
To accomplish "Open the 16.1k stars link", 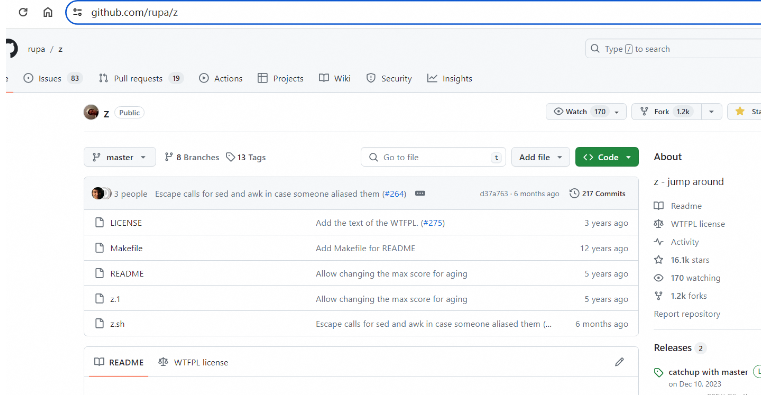I will click(682, 260).
